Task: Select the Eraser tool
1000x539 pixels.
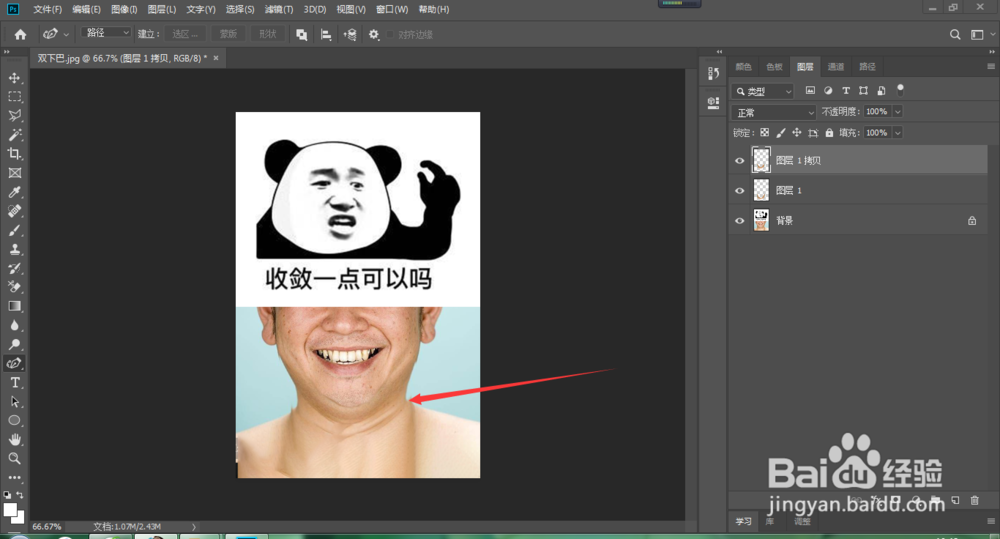Action: tap(14, 287)
